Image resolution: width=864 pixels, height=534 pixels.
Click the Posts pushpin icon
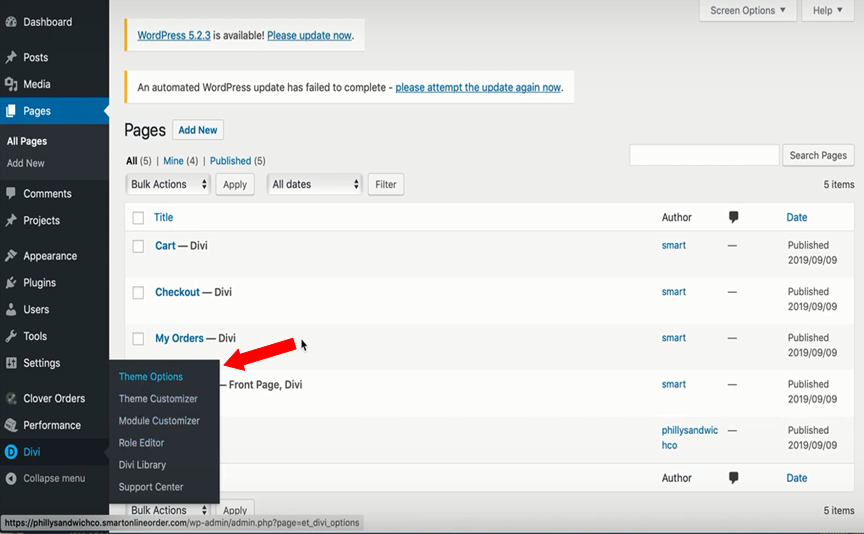tap(11, 57)
